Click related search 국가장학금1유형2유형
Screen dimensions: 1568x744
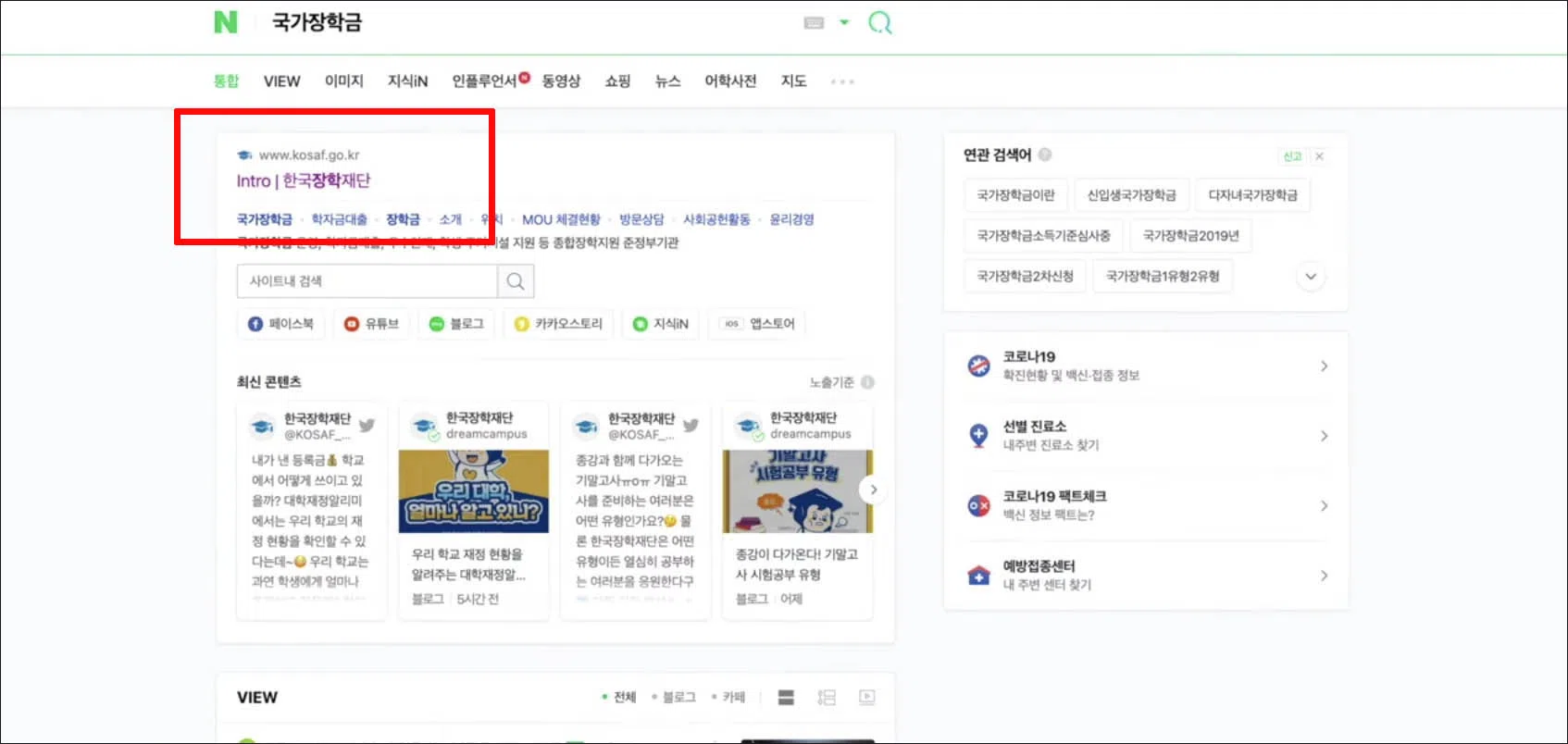point(1163,277)
